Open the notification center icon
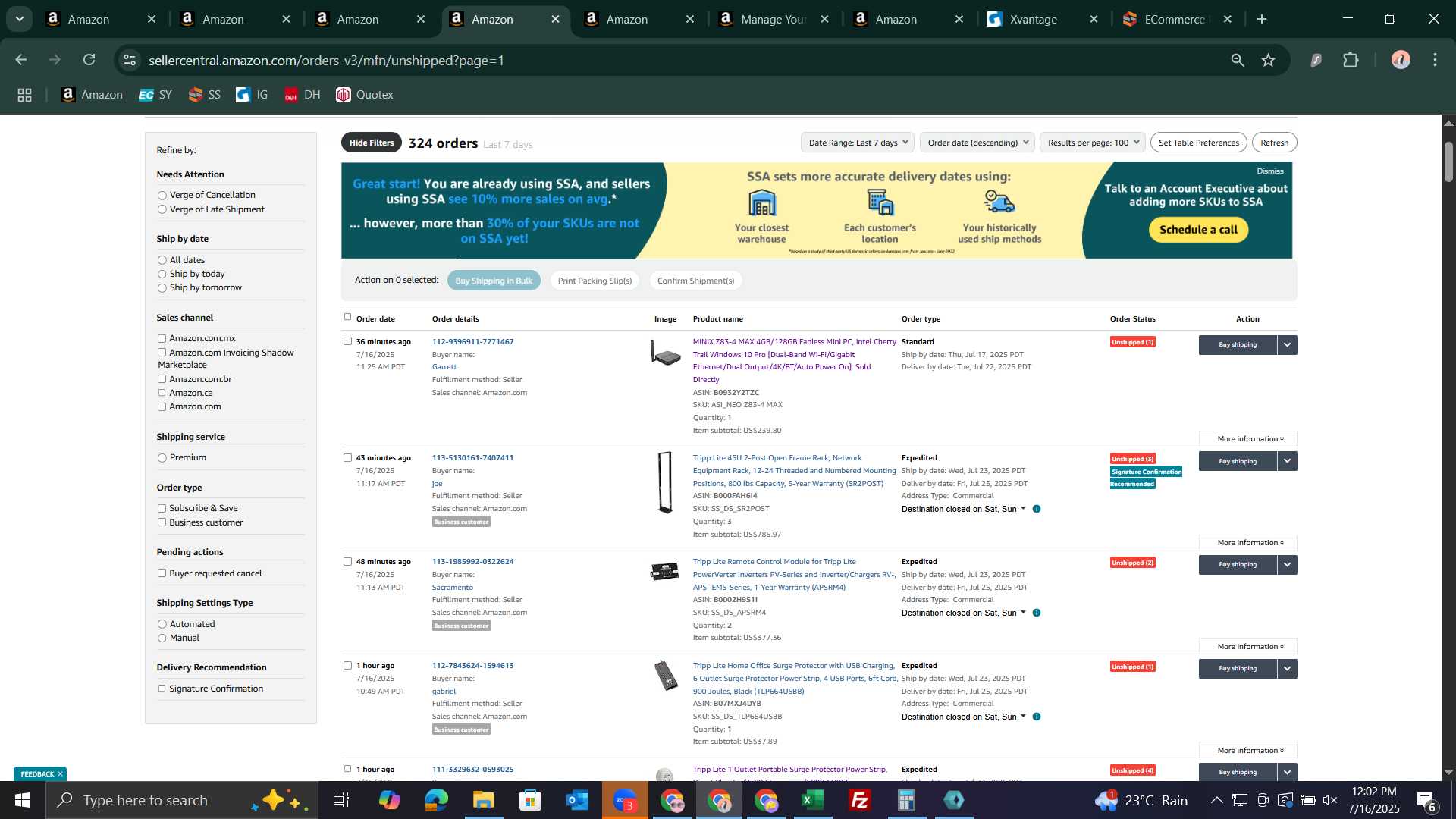 [1426, 800]
